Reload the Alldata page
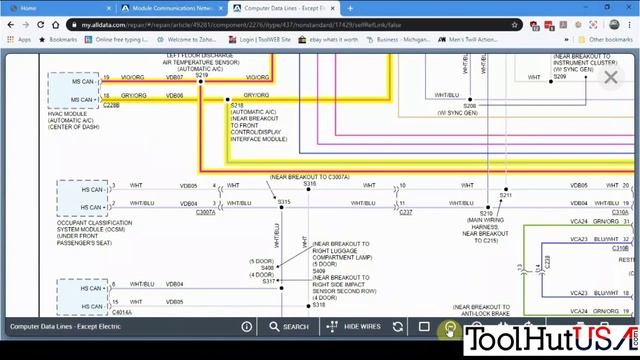 pos(40,25)
